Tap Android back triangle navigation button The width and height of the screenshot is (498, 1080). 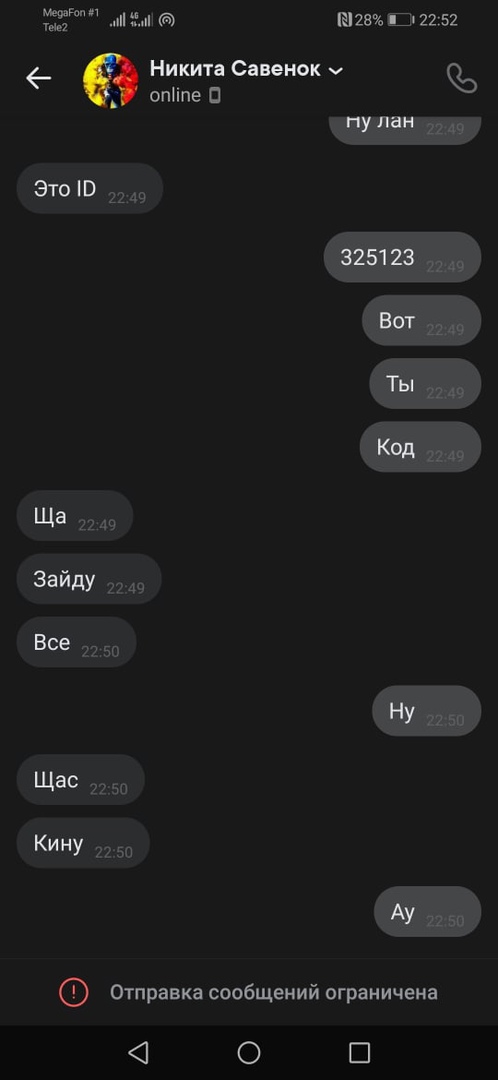(138, 1052)
